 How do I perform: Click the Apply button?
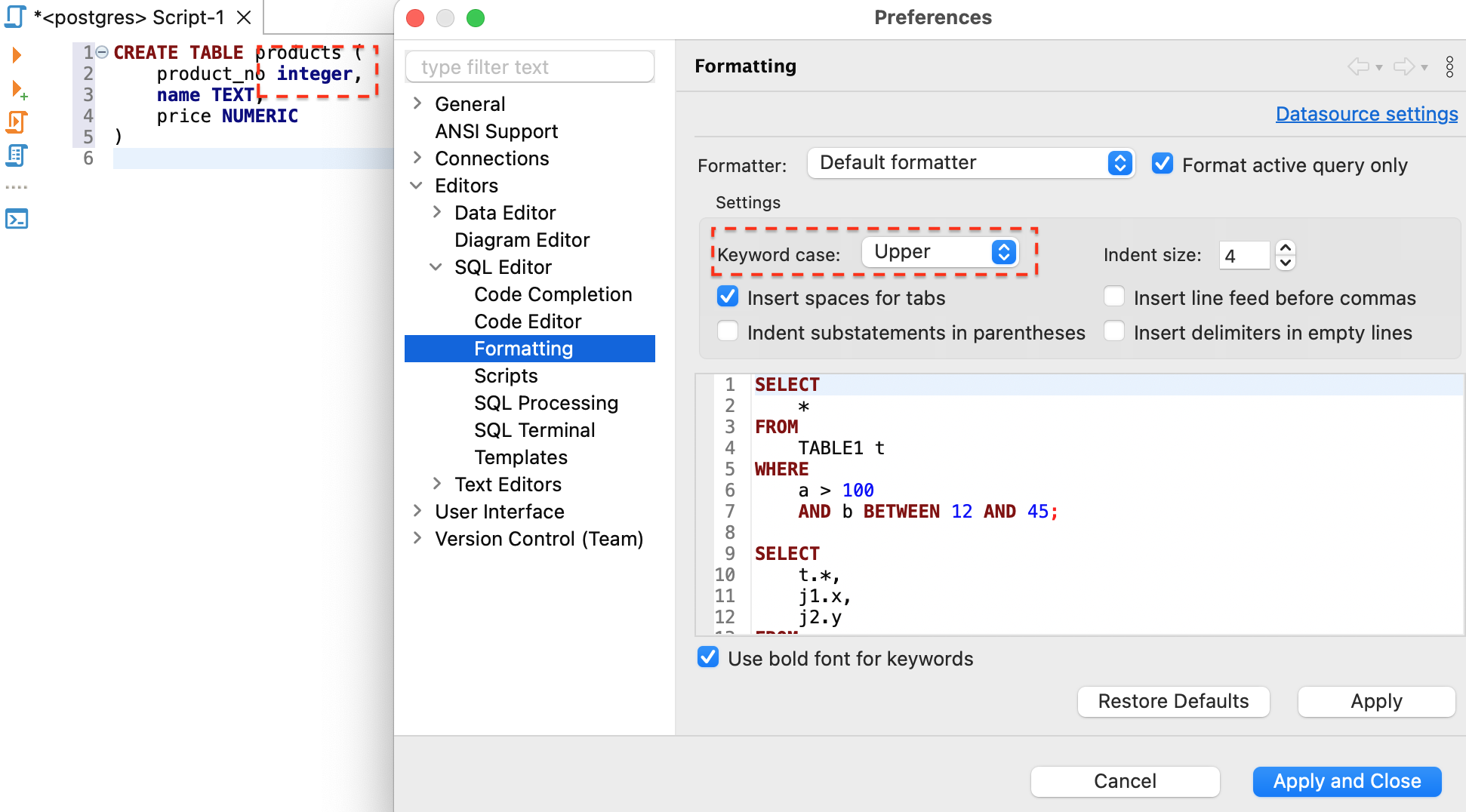point(1376,701)
